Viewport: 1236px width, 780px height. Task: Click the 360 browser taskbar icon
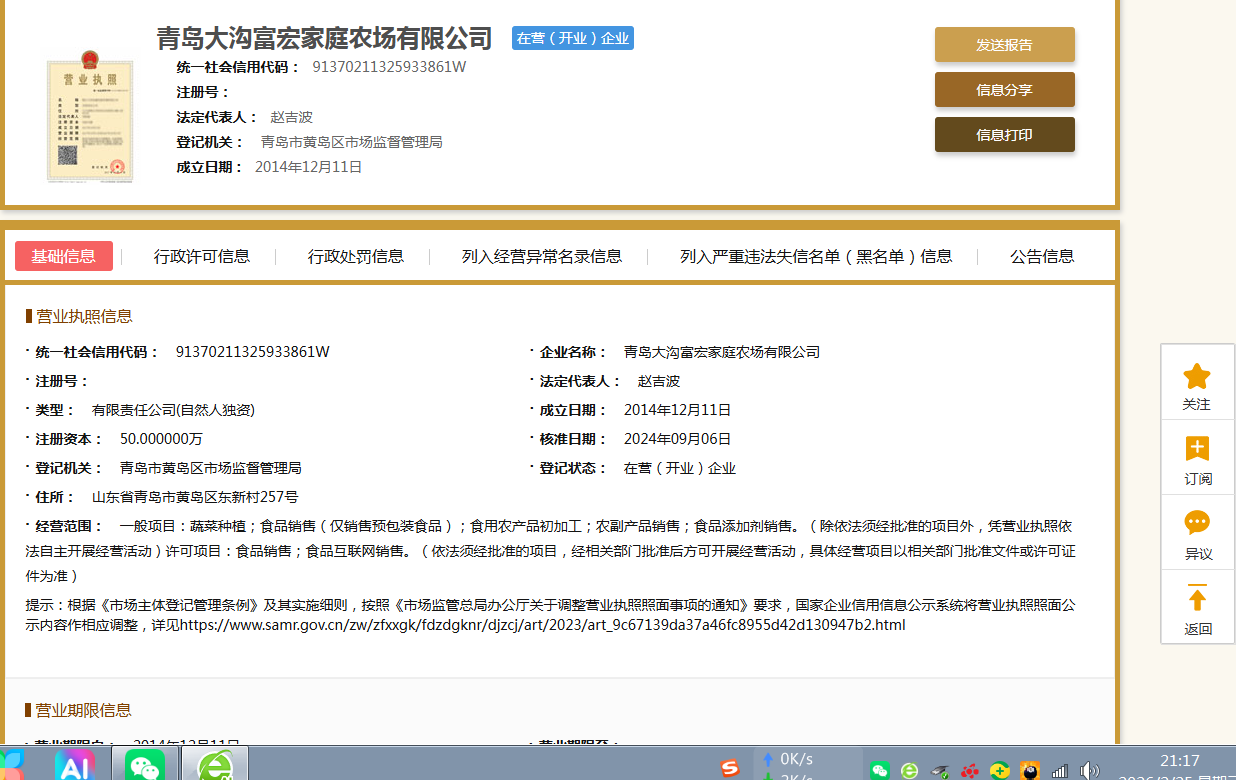pyautogui.click(x=214, y=766)
